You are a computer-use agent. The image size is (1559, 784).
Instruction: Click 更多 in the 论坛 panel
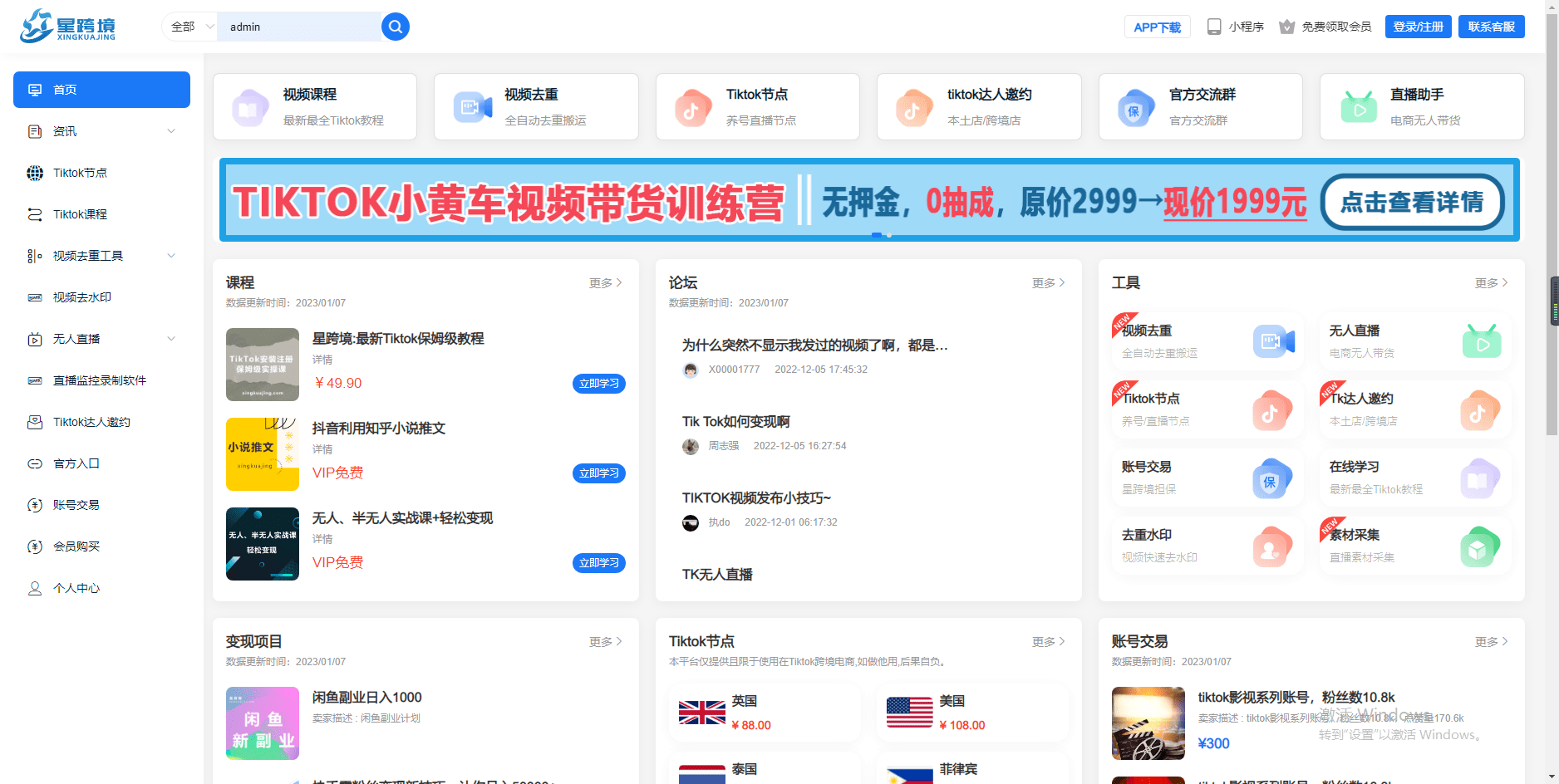pyautogui.click(x=1049, y=283)
